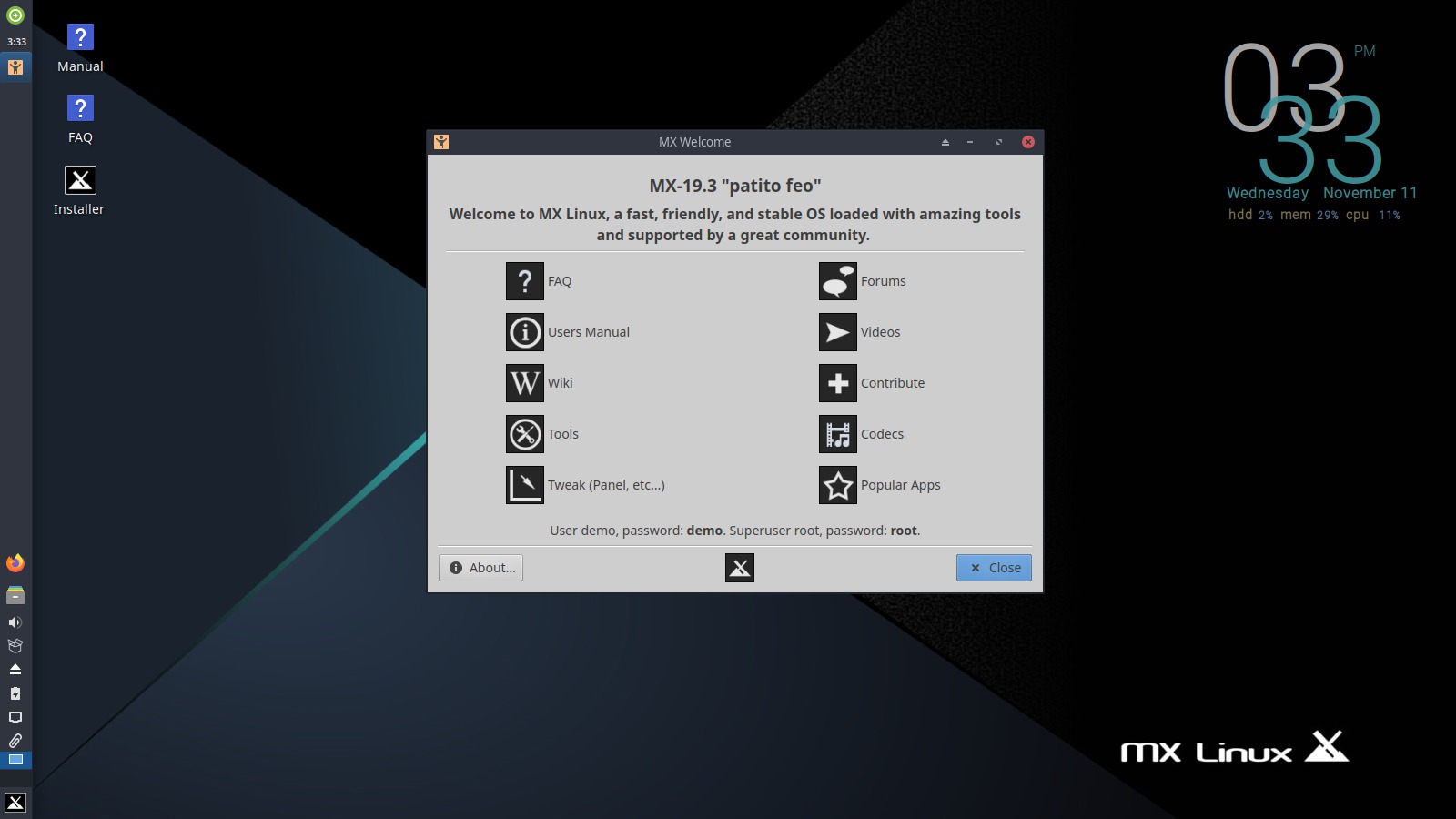Image resolution: width=1456 pixels, height=819 pixels.
Task: Open the FAQ desktop shortcut
Action: (80, 119)
